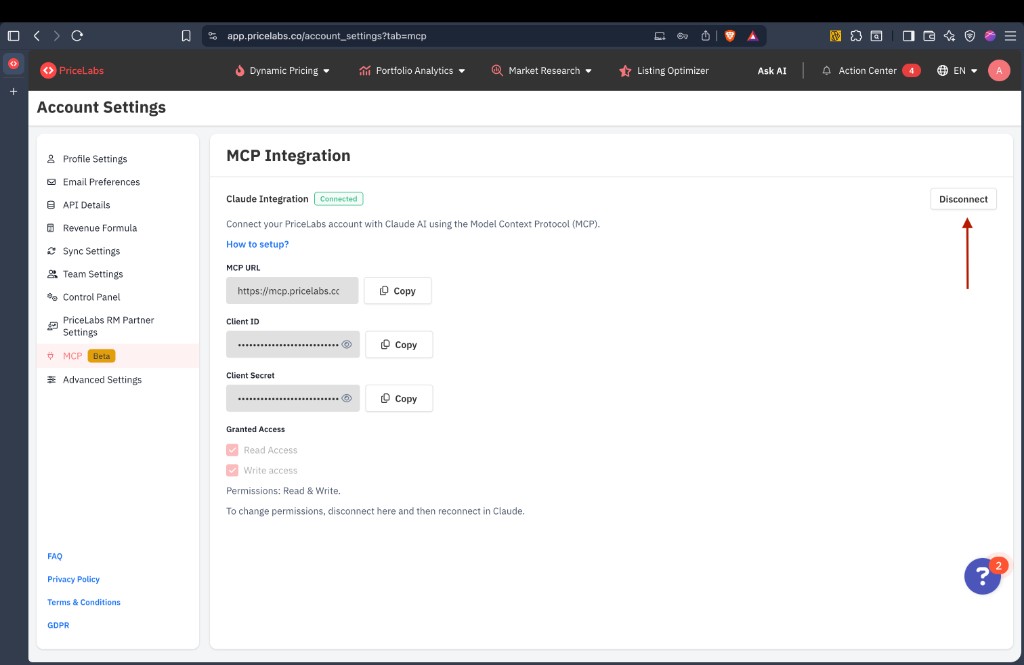1024x665 pixels.
Task: Copy the Client ID
Action: pyautogui.click(x=399, y=344)
